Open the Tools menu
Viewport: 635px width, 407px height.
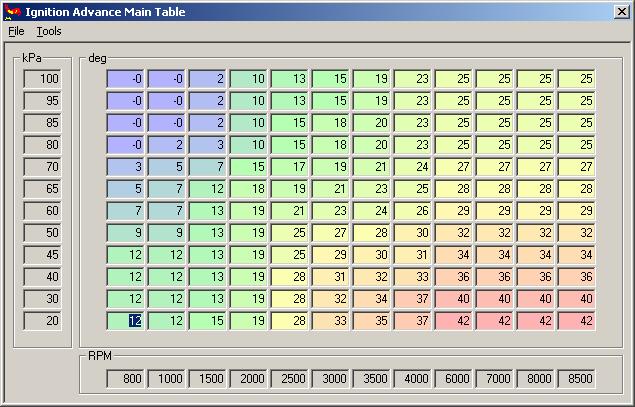point(49,31)
